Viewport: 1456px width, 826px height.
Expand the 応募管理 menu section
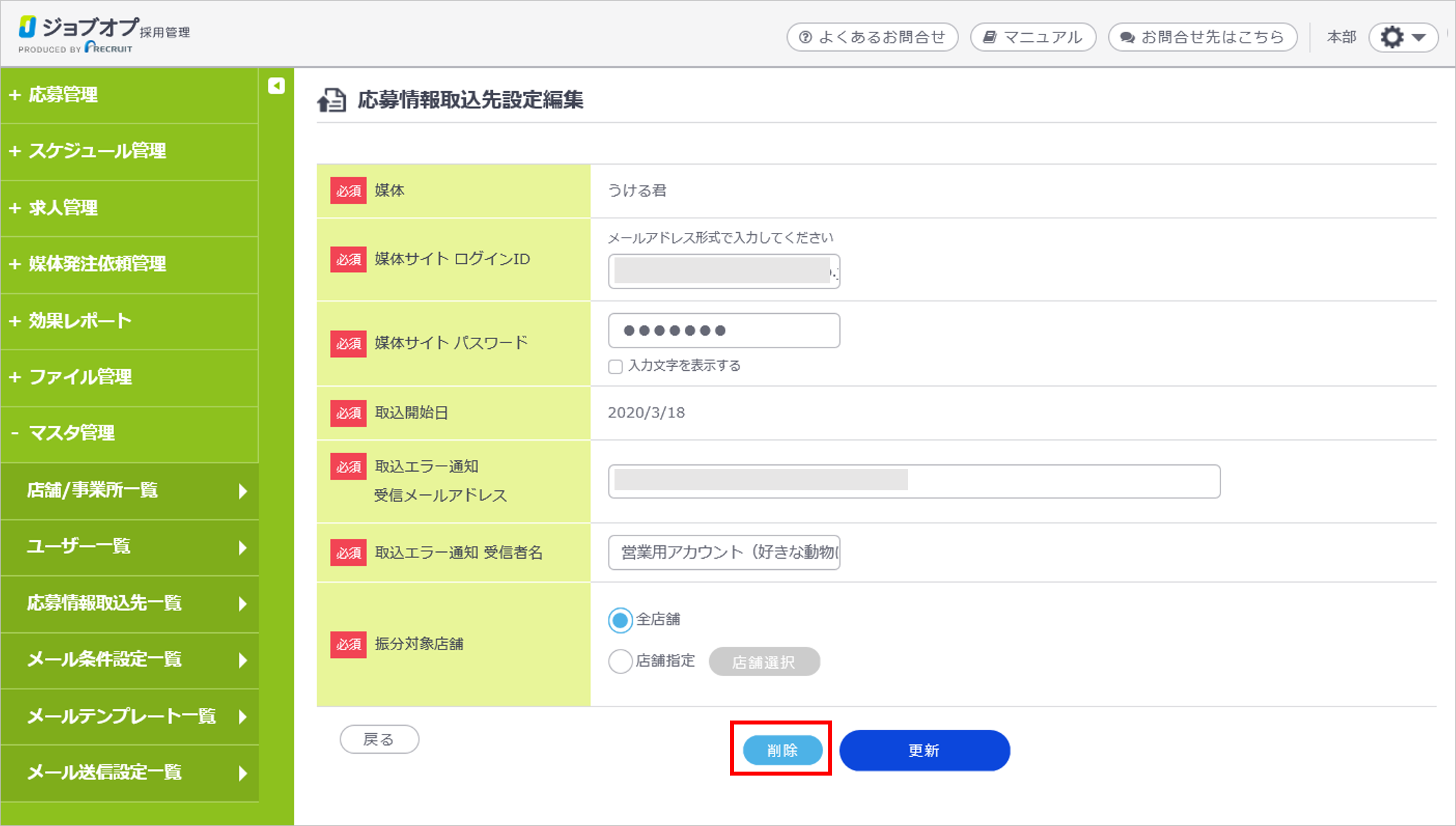63,95
